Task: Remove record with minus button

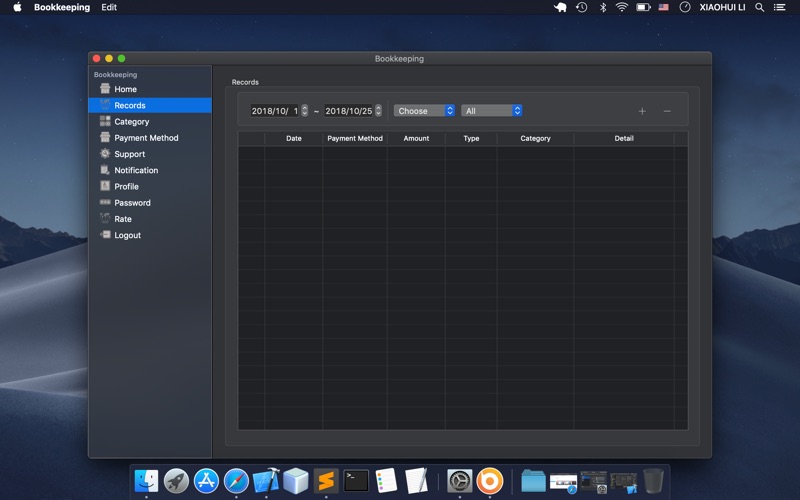Action: click(667, 111)
